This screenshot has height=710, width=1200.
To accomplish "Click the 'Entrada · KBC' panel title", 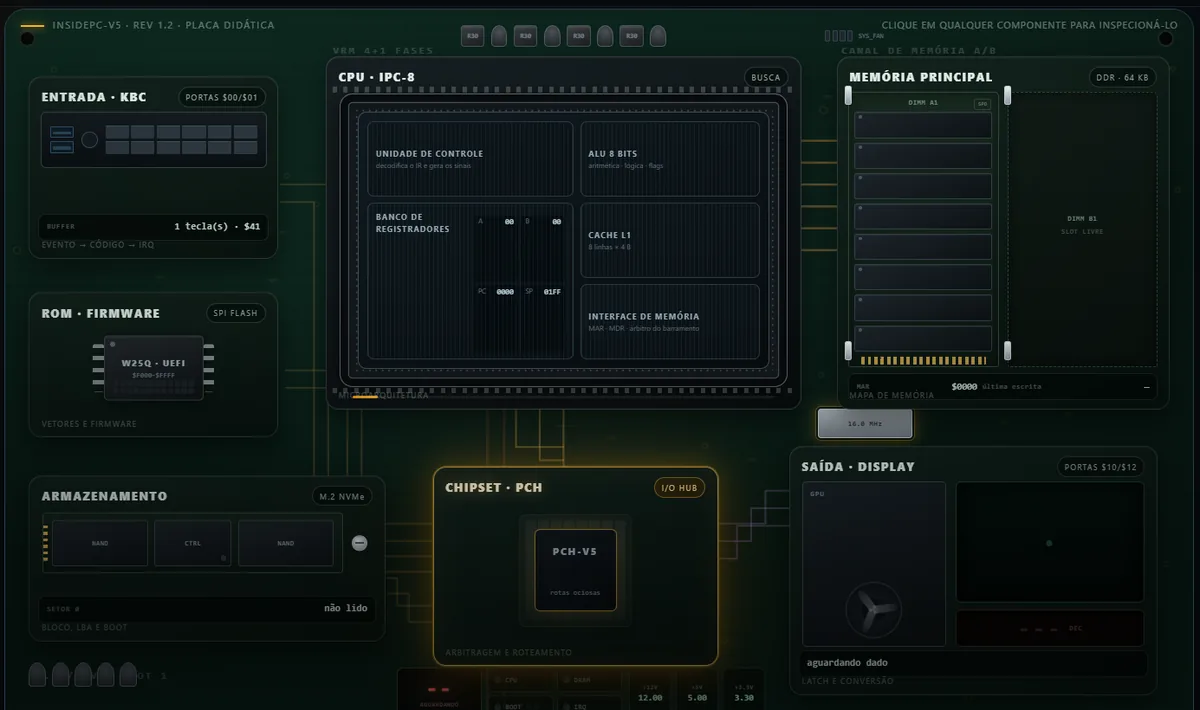I will (x=93, y=97).
